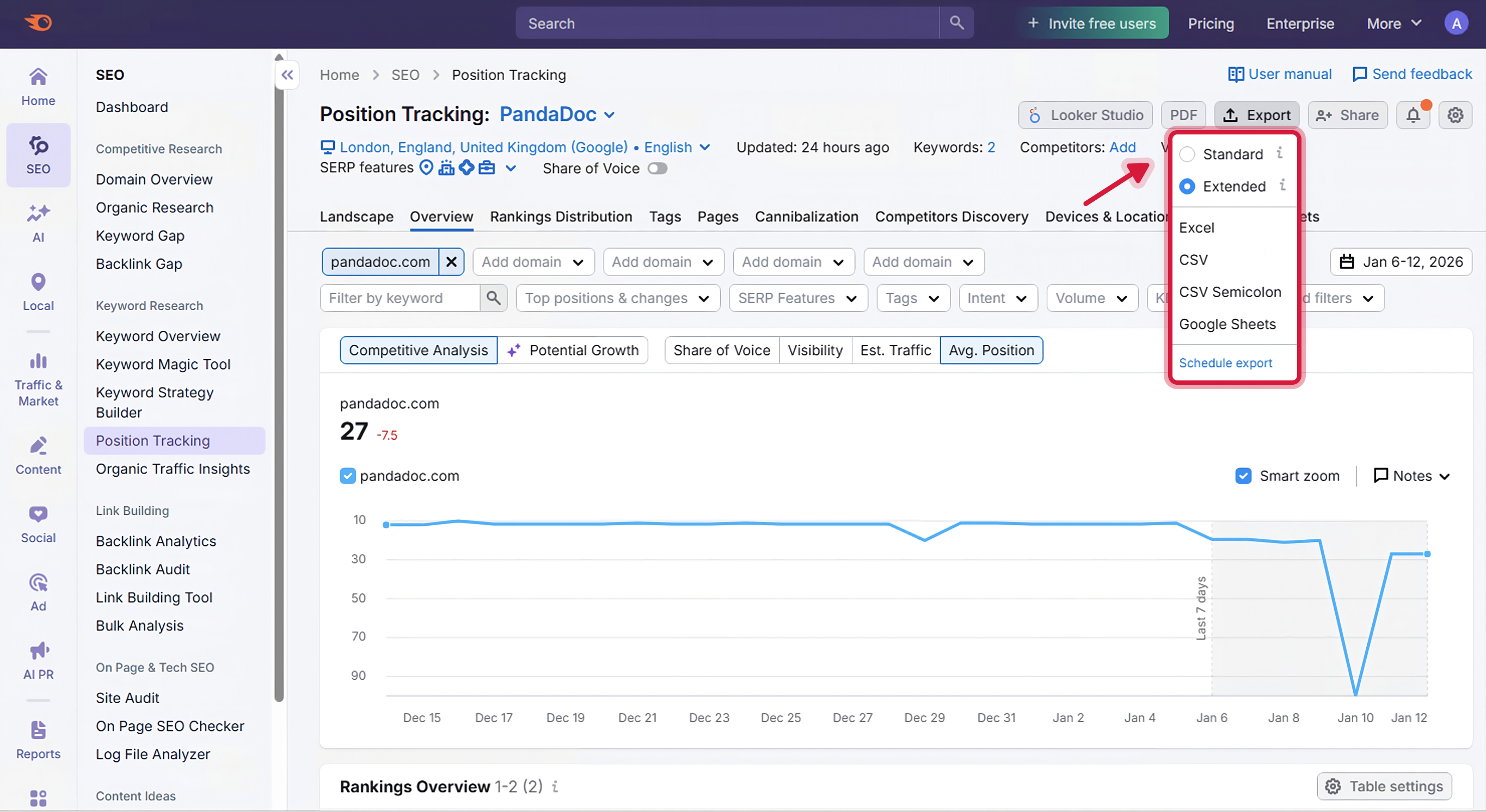Open the User manual

[1281, 74]
